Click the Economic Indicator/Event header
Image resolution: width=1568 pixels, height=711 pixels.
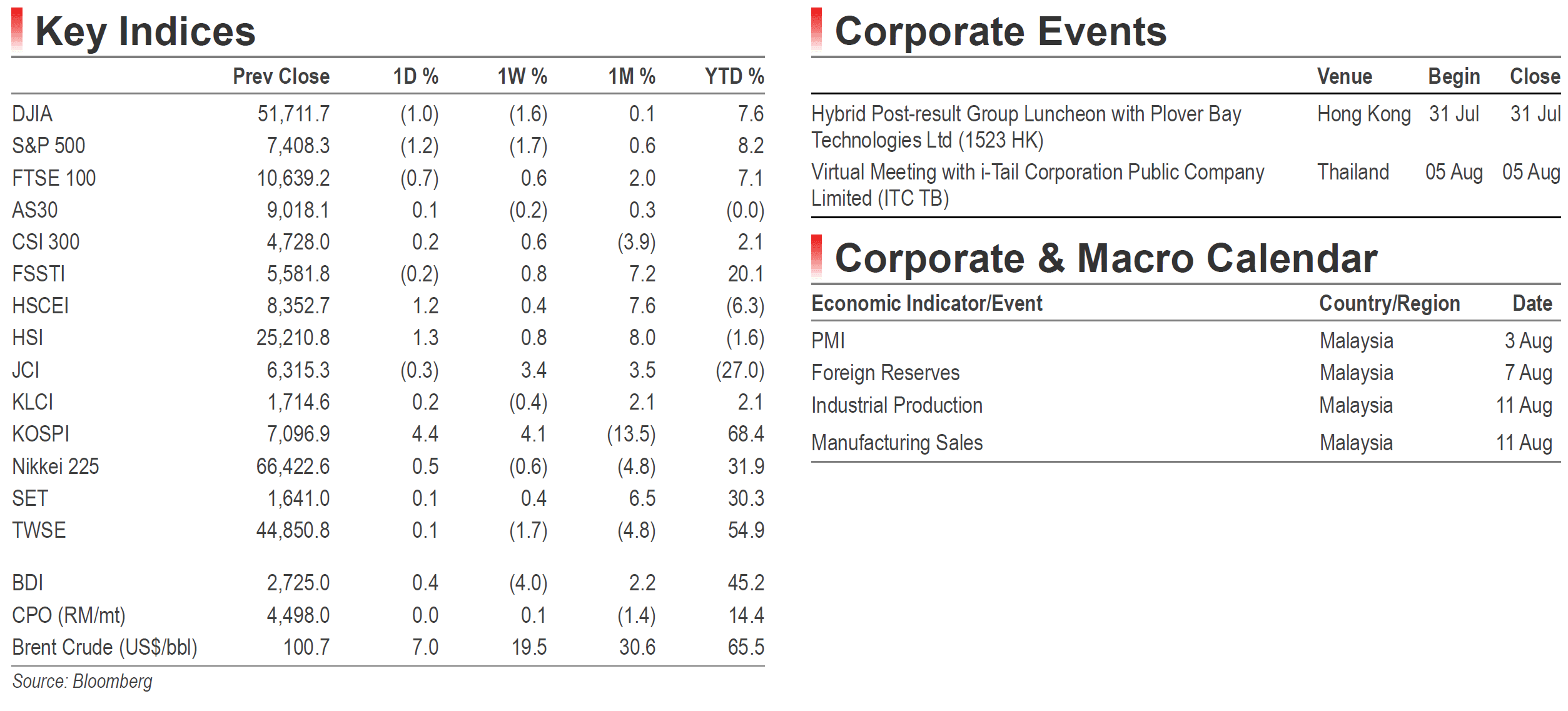click(x=927, y=303)
